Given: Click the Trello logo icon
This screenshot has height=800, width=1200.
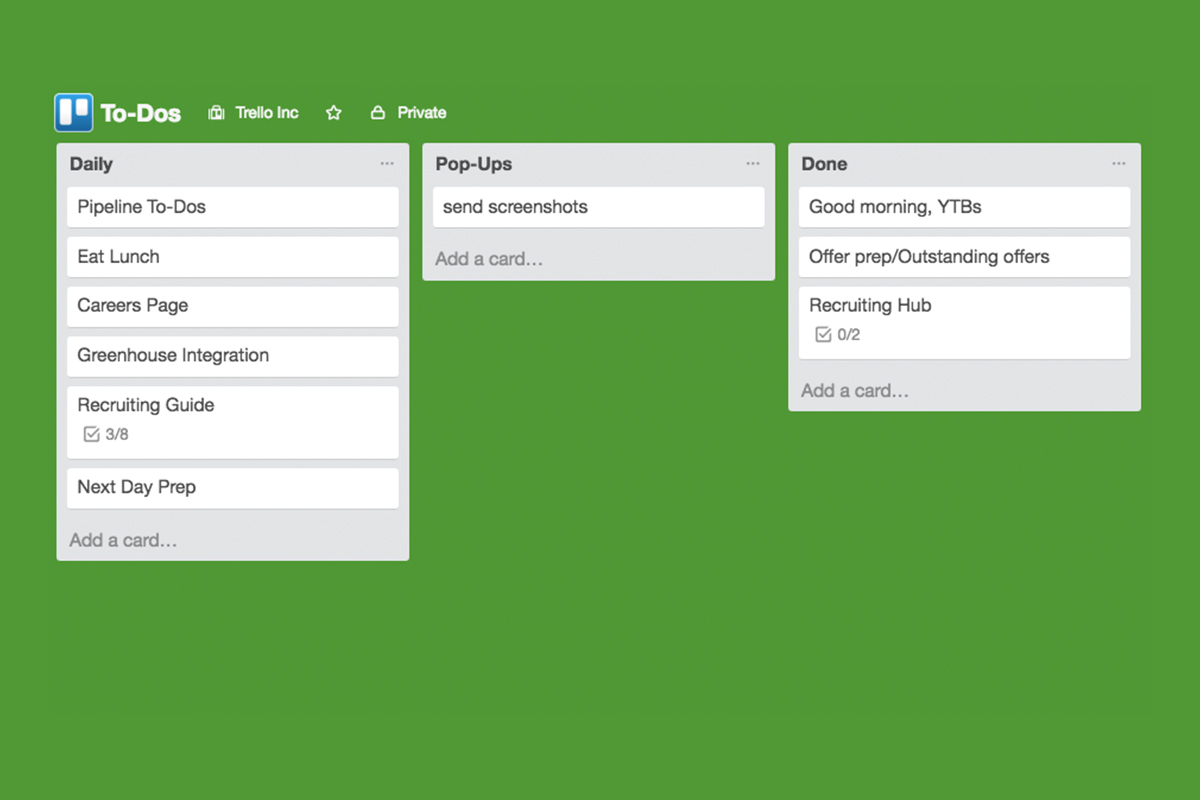Looking at the screenshot, I should pyautogui.click(x=74, y=113).
